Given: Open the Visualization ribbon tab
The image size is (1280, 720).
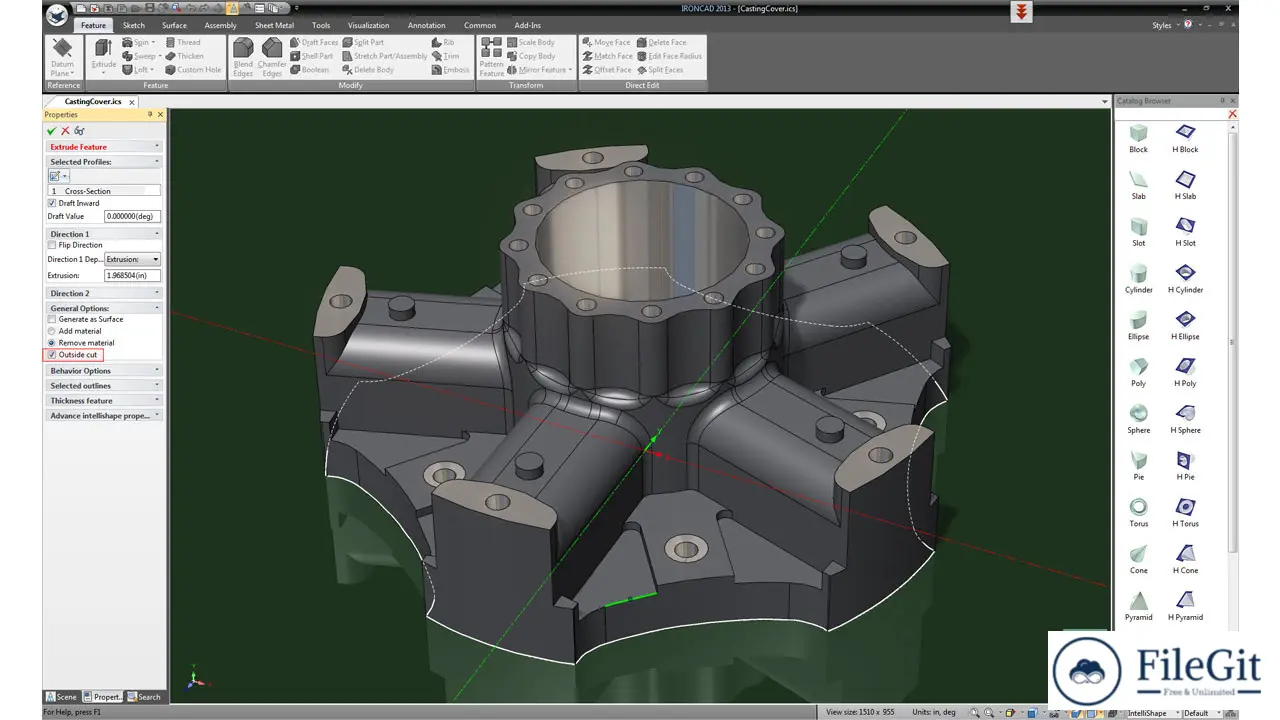Looking at the screenshot, I should click(x=368, y=25).
